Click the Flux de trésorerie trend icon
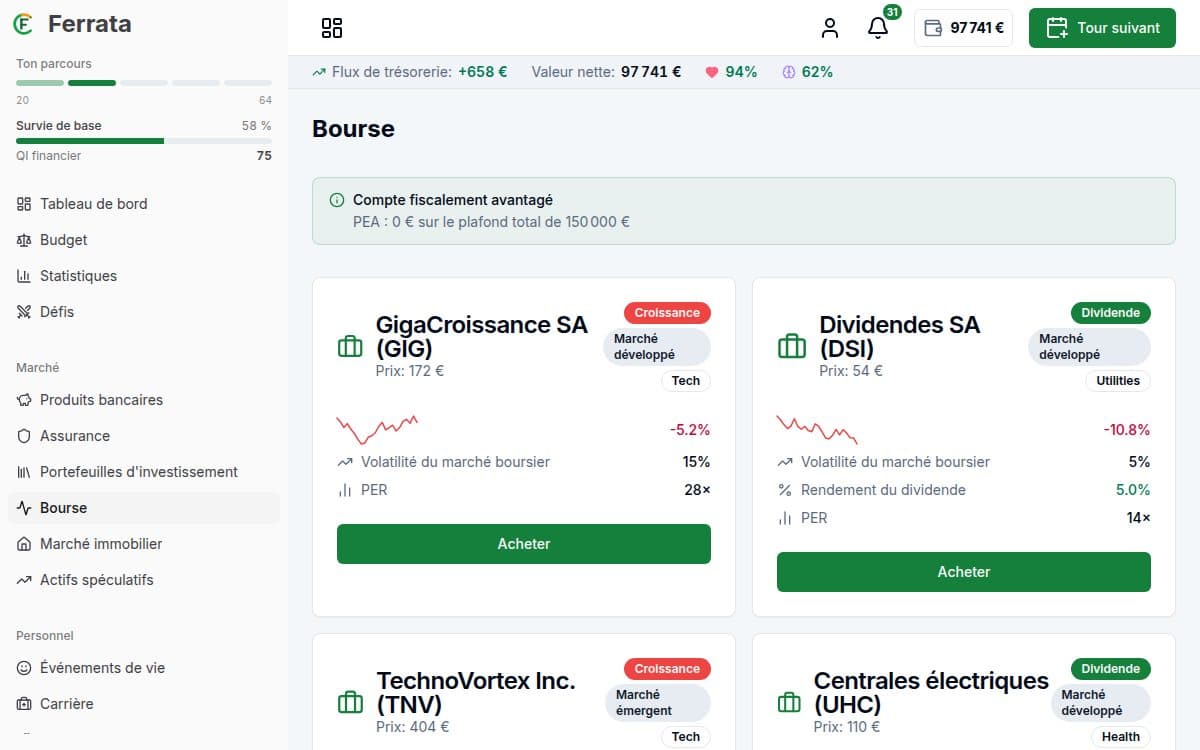1200x750 pixels. (319, 72)
